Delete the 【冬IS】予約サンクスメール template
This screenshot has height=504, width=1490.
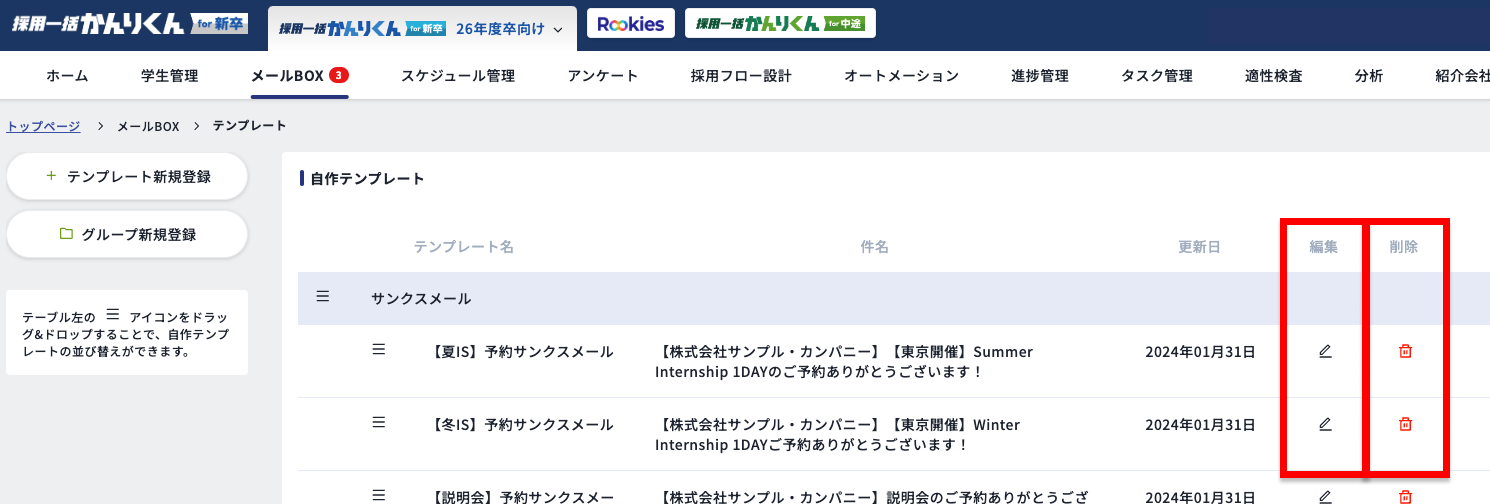[1405, 424]
